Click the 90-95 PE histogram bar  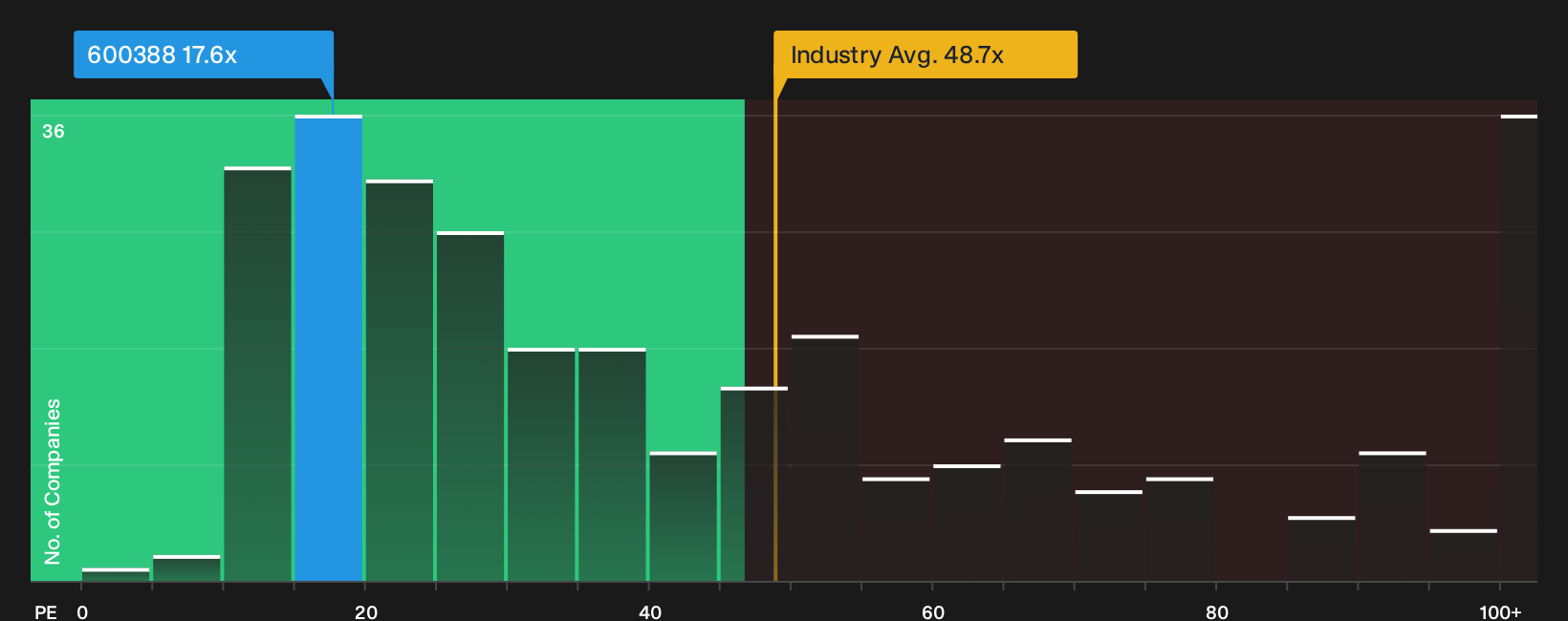point(1392,516)
